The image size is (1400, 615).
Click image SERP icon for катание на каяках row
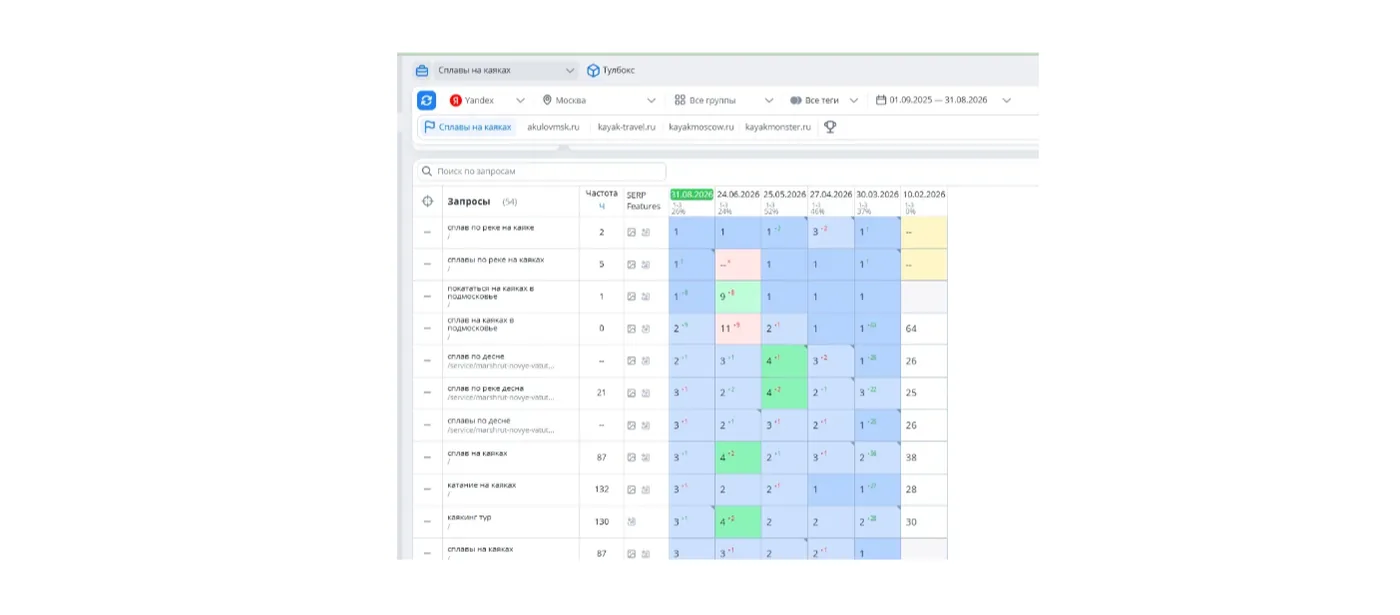[631, 489]
